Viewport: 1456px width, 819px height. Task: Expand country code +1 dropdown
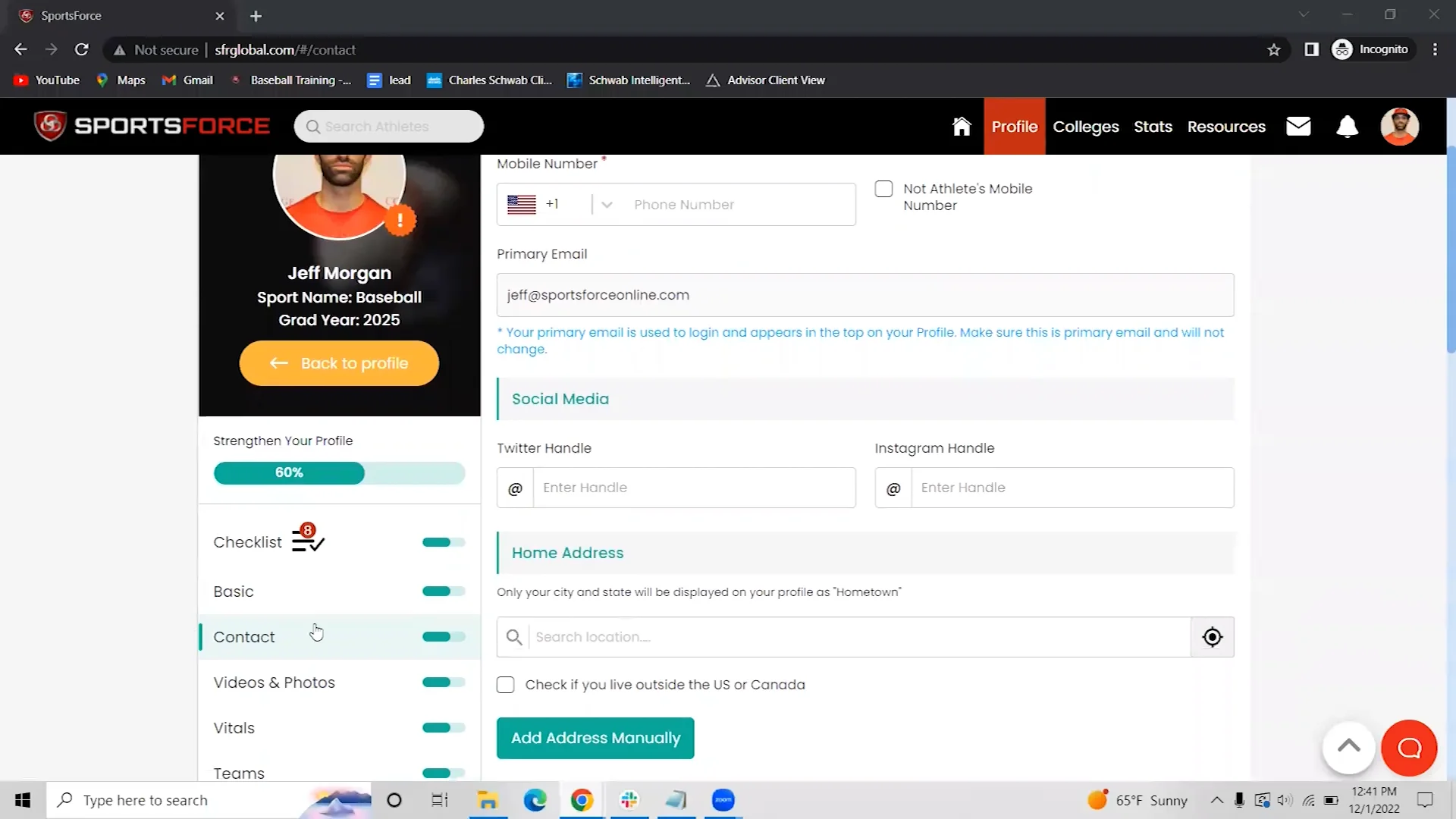pyautogui.click(x=606, y=205)
